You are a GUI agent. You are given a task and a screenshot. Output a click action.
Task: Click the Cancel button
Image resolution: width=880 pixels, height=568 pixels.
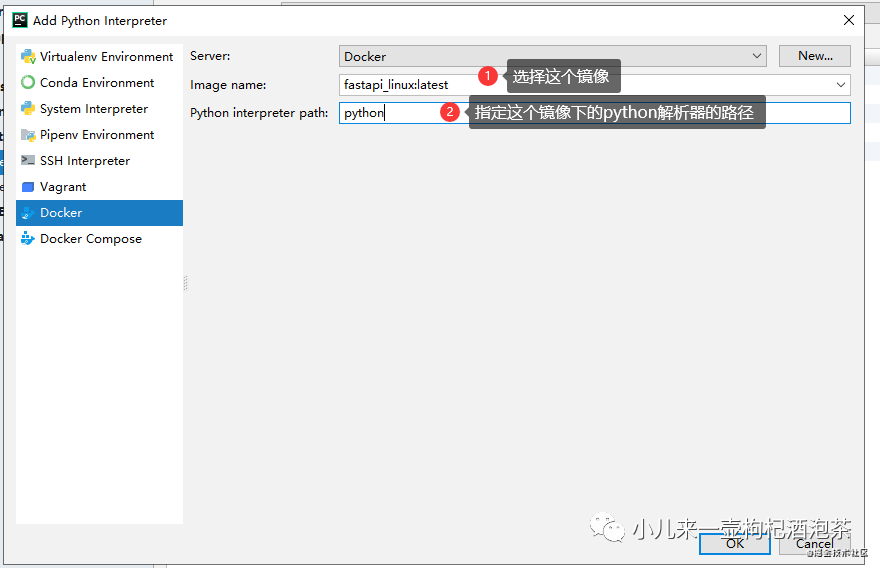(814, 543)
